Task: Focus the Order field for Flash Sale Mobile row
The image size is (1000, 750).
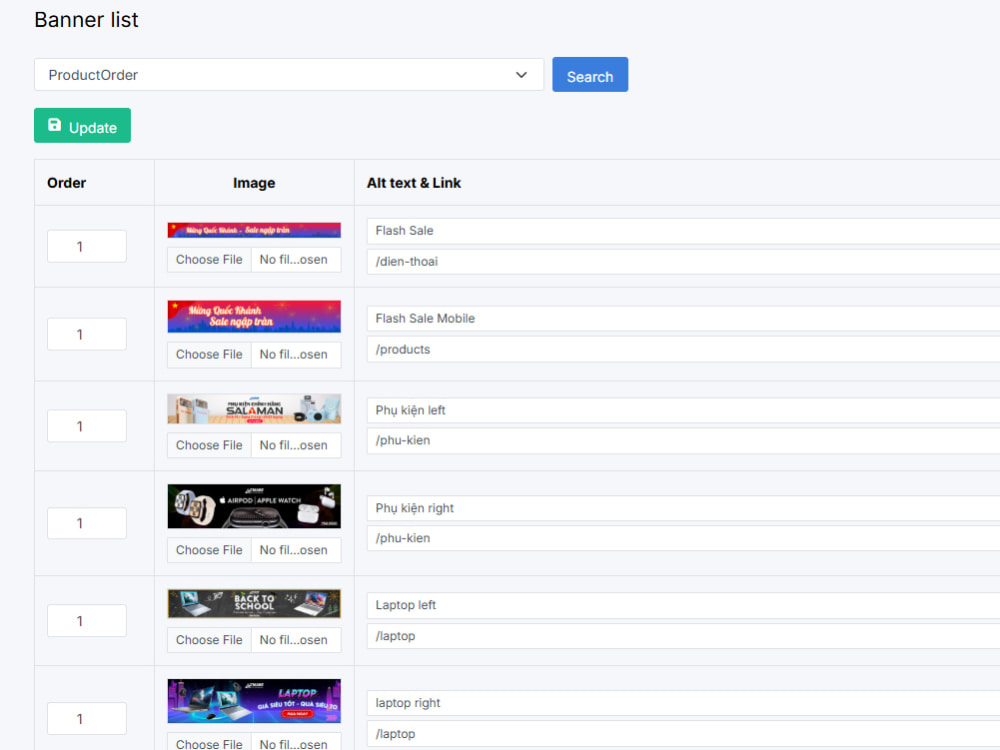Action: tap(87, 334)
